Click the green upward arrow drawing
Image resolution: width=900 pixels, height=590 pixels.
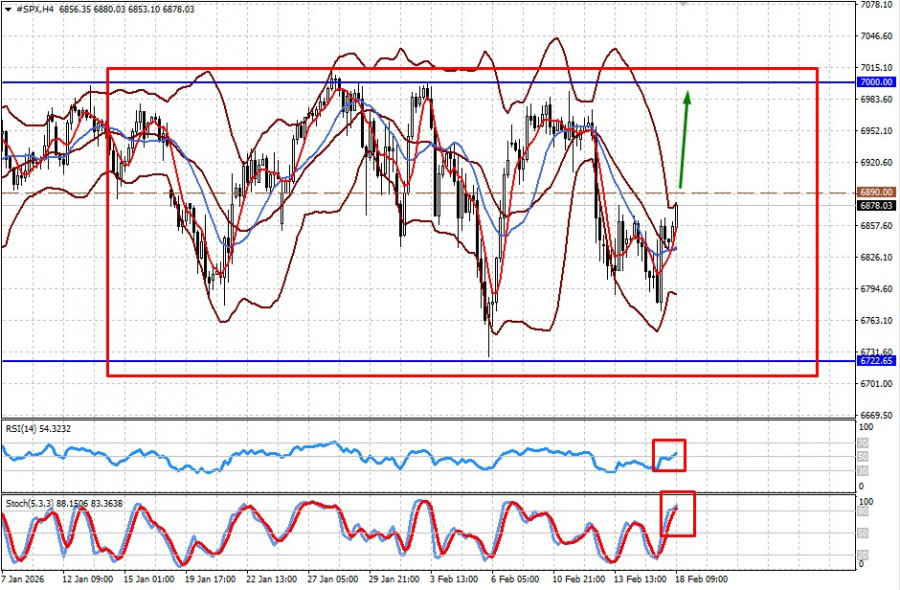coord(685,138)
